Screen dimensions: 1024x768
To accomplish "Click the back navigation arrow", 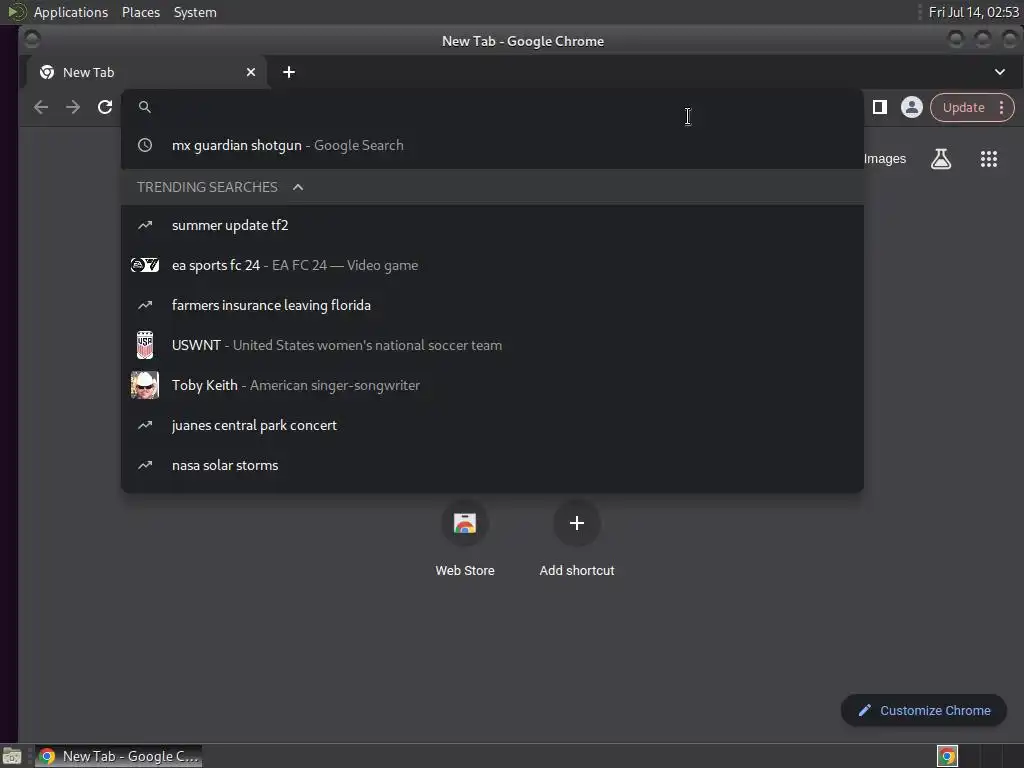I will 40,107.
